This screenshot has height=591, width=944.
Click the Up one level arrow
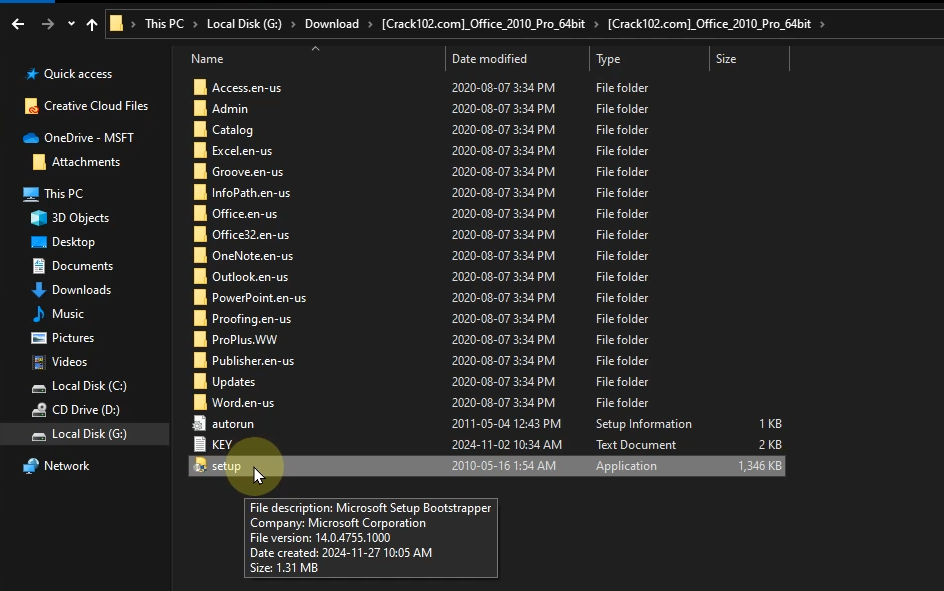tap(92, 24)
